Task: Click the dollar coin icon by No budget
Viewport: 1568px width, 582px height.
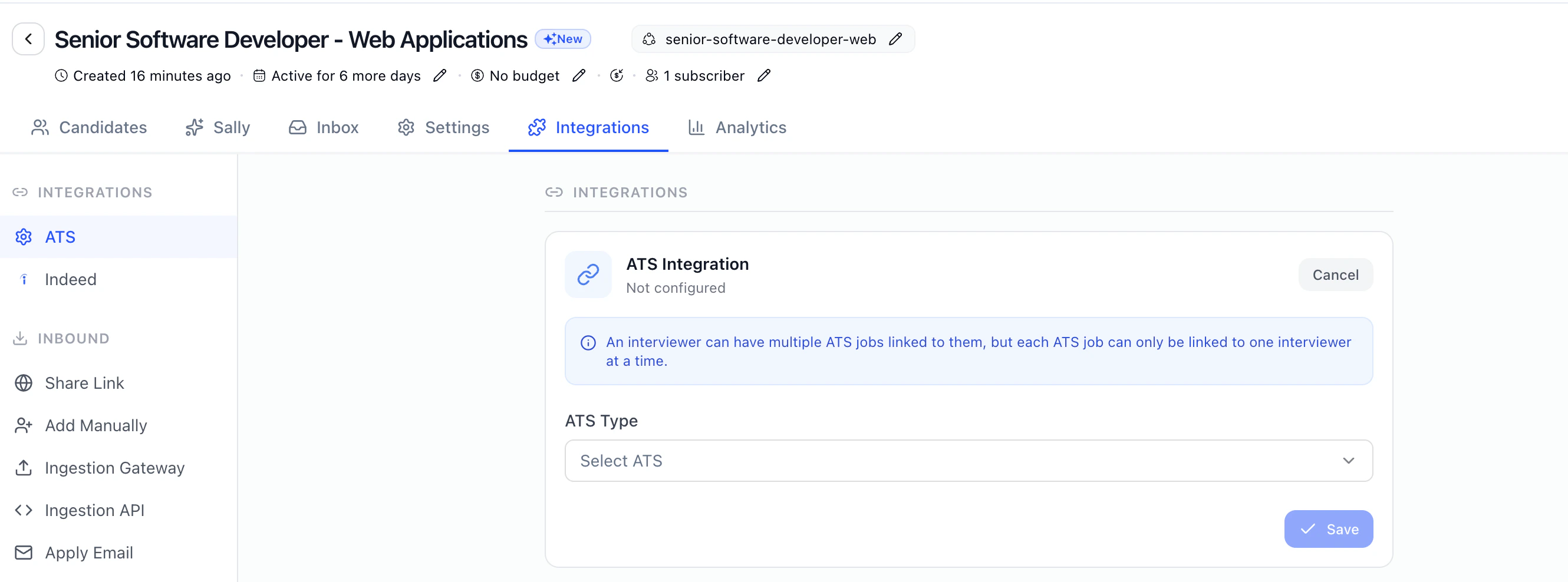Action: [x=477, y=75]
